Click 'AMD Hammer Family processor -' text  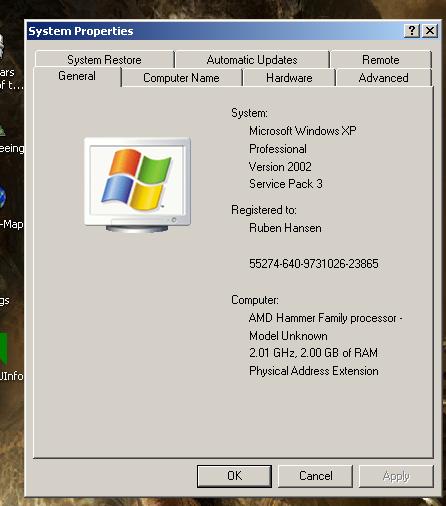(326, 318)
